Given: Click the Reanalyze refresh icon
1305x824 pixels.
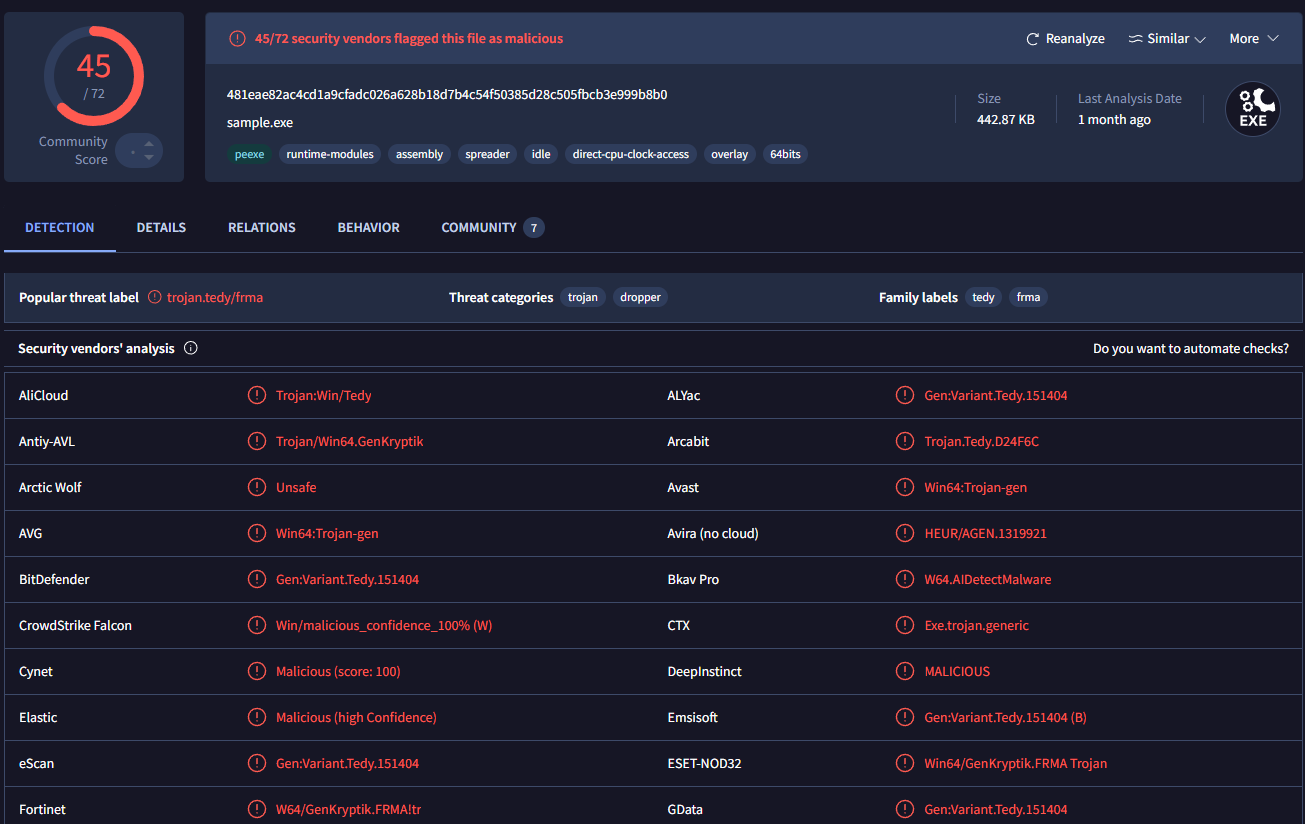Looking at the screenshot, I should pos(1033,39).
